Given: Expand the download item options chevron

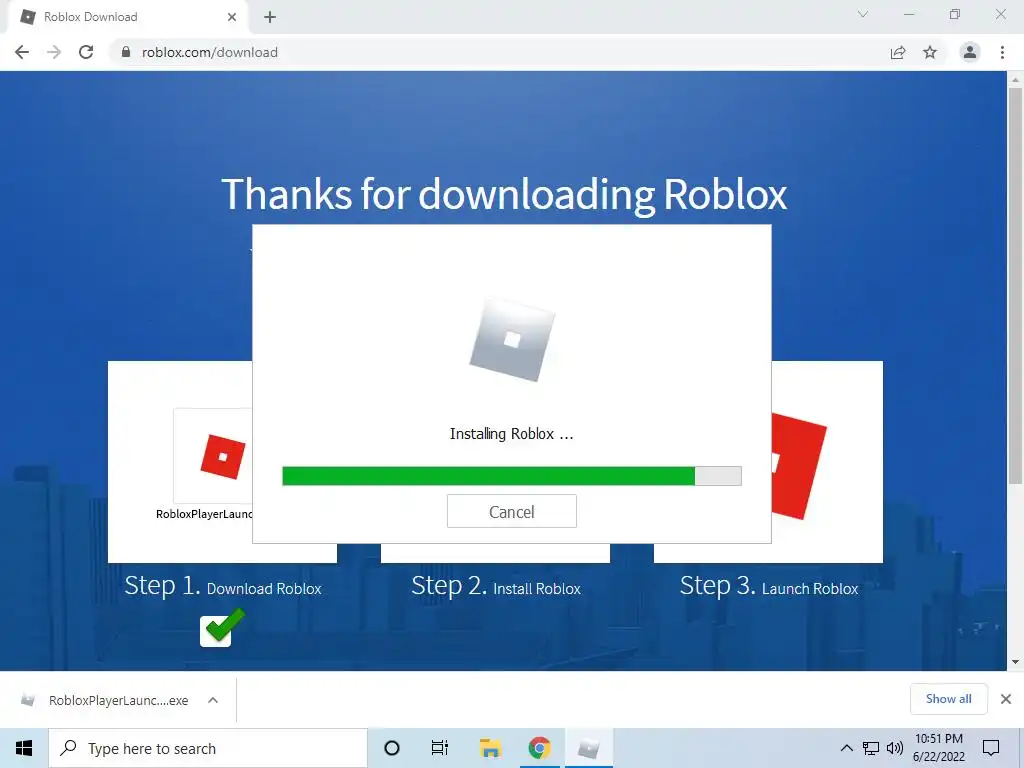Looking at the screenshot, I should pos(213,700).
